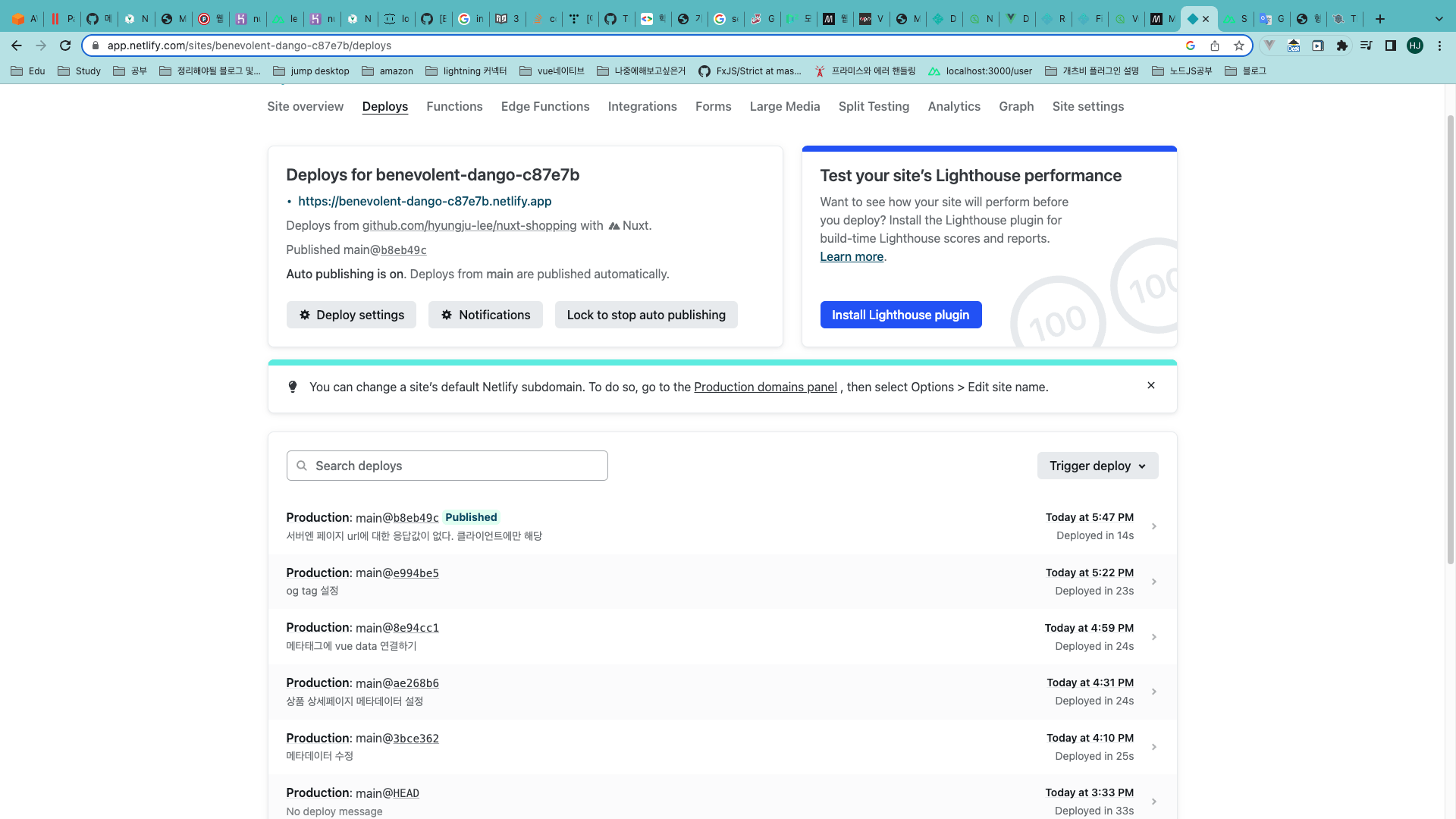Focus the Search deploys input field
This screenshot has height=819, width=1456.
[447, 466]
